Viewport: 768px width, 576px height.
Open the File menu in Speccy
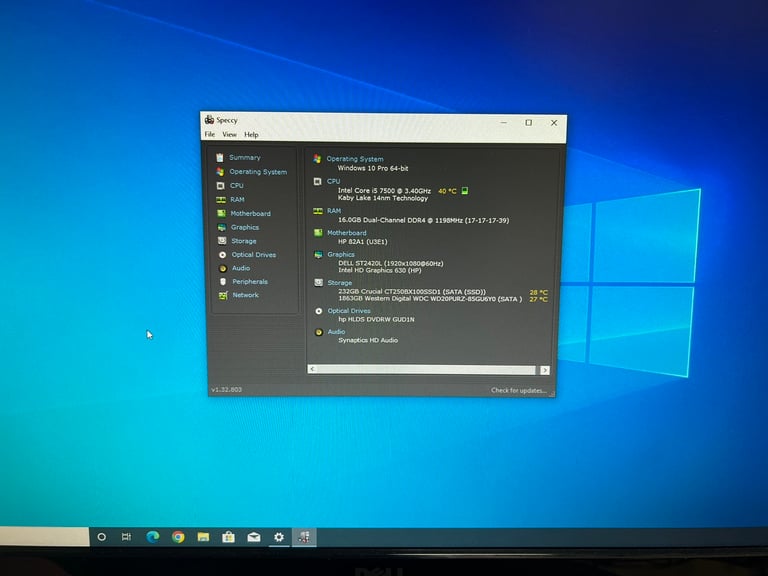[x=210, y=134]
